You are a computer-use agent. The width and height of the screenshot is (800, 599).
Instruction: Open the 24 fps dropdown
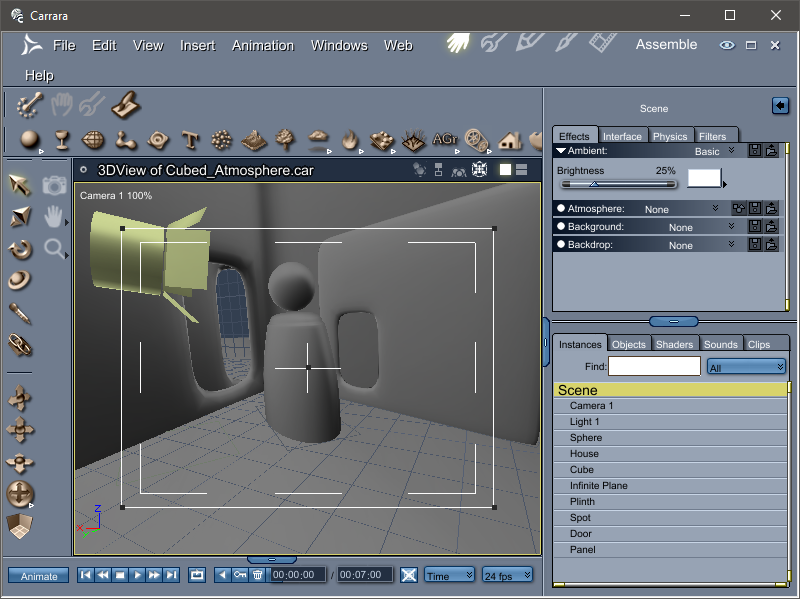click(507, 575)
